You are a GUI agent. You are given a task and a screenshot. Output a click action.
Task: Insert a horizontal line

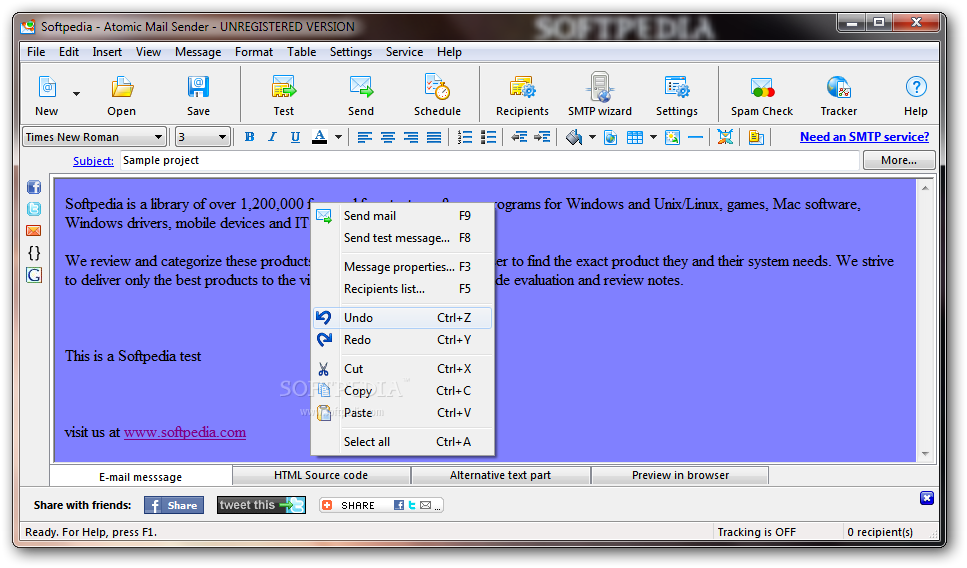click(x=695, y=137)
